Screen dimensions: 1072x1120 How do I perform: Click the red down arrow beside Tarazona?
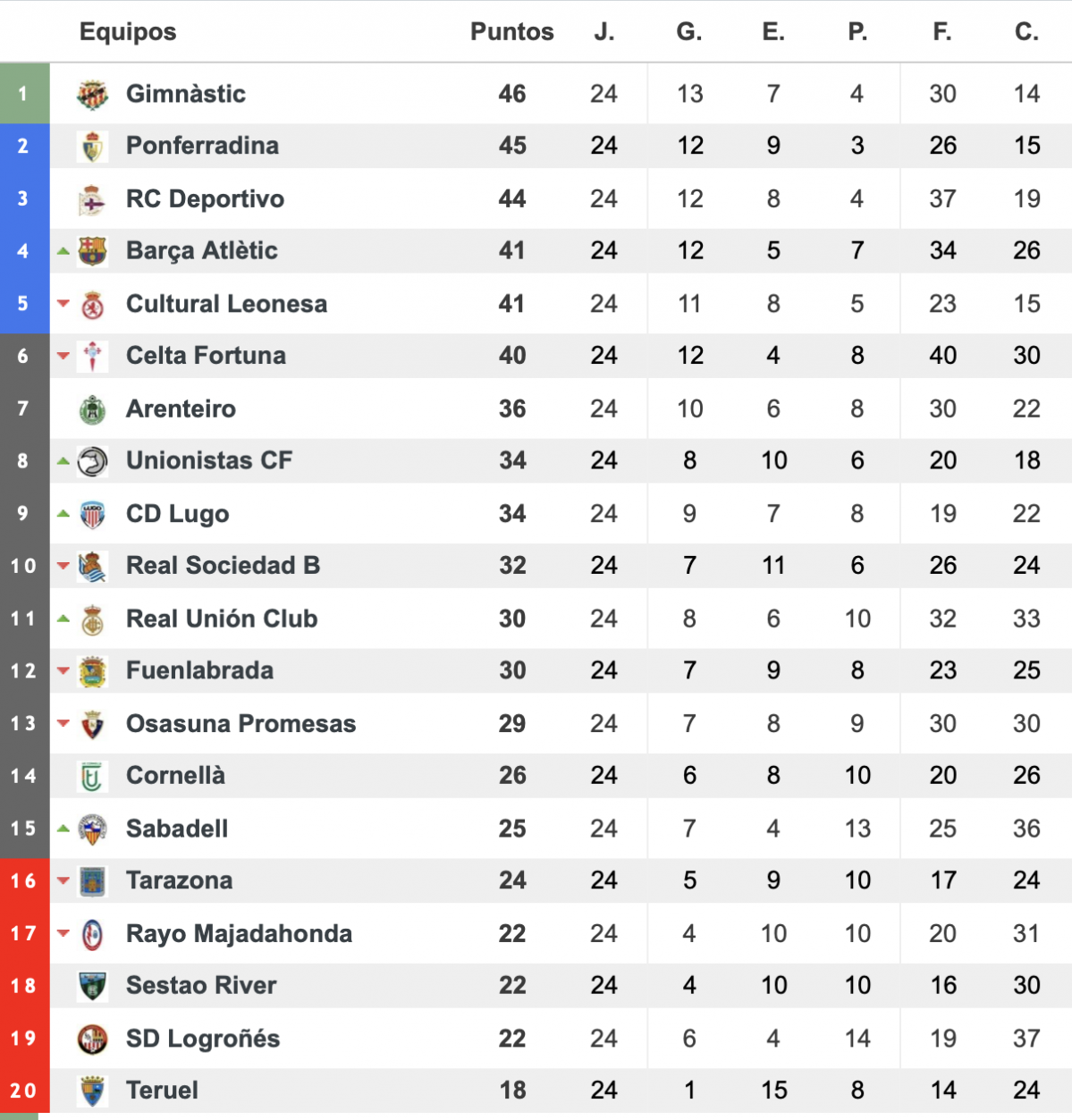63,880
